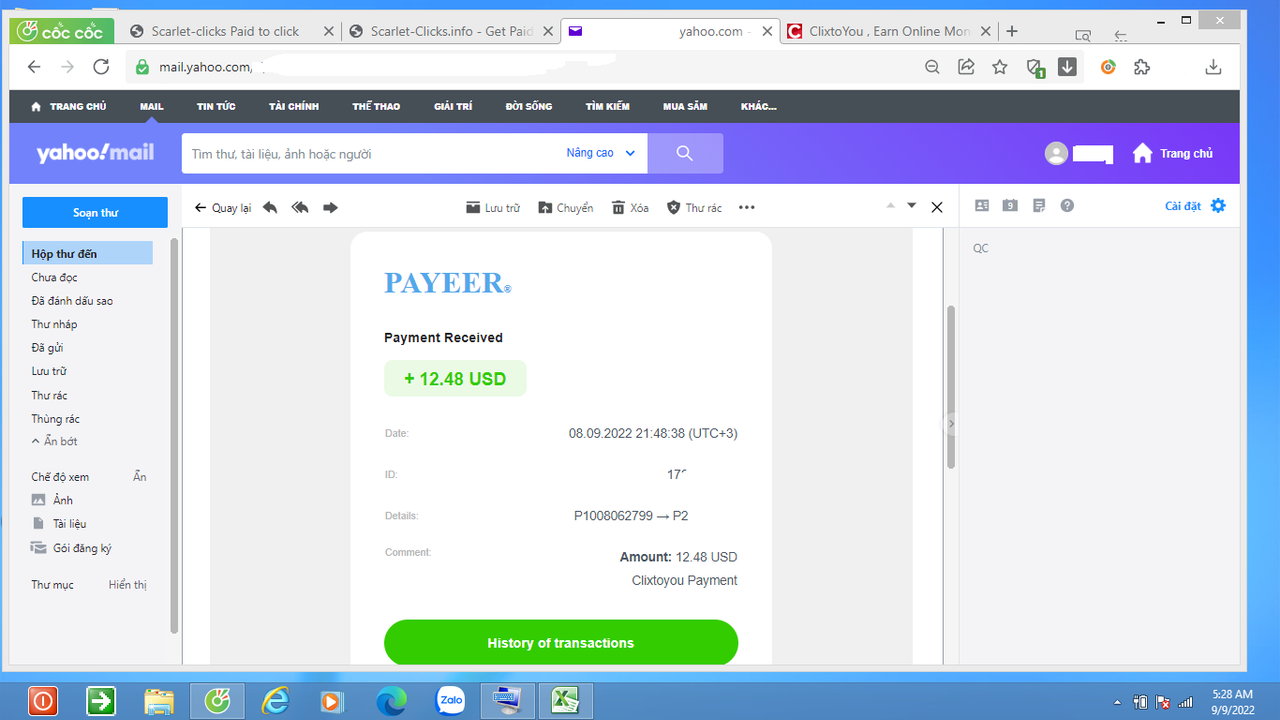Open the notepad icon in right panel
Viewport: 1280px width, 720px height.
click(1039, 205)
